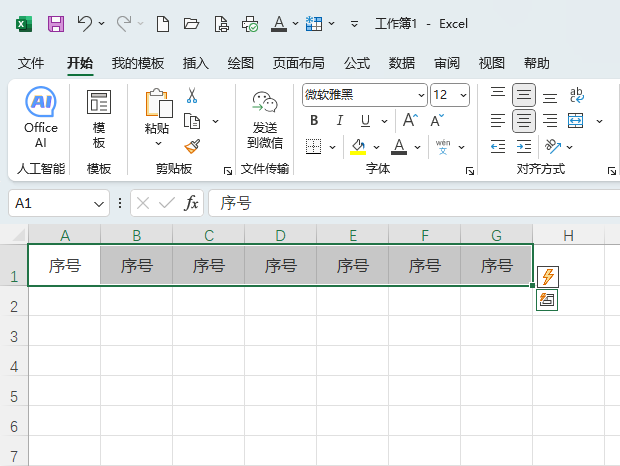Send file to WeChat (发送到微信)
The image size is (620, 466).
pos(265,120)
